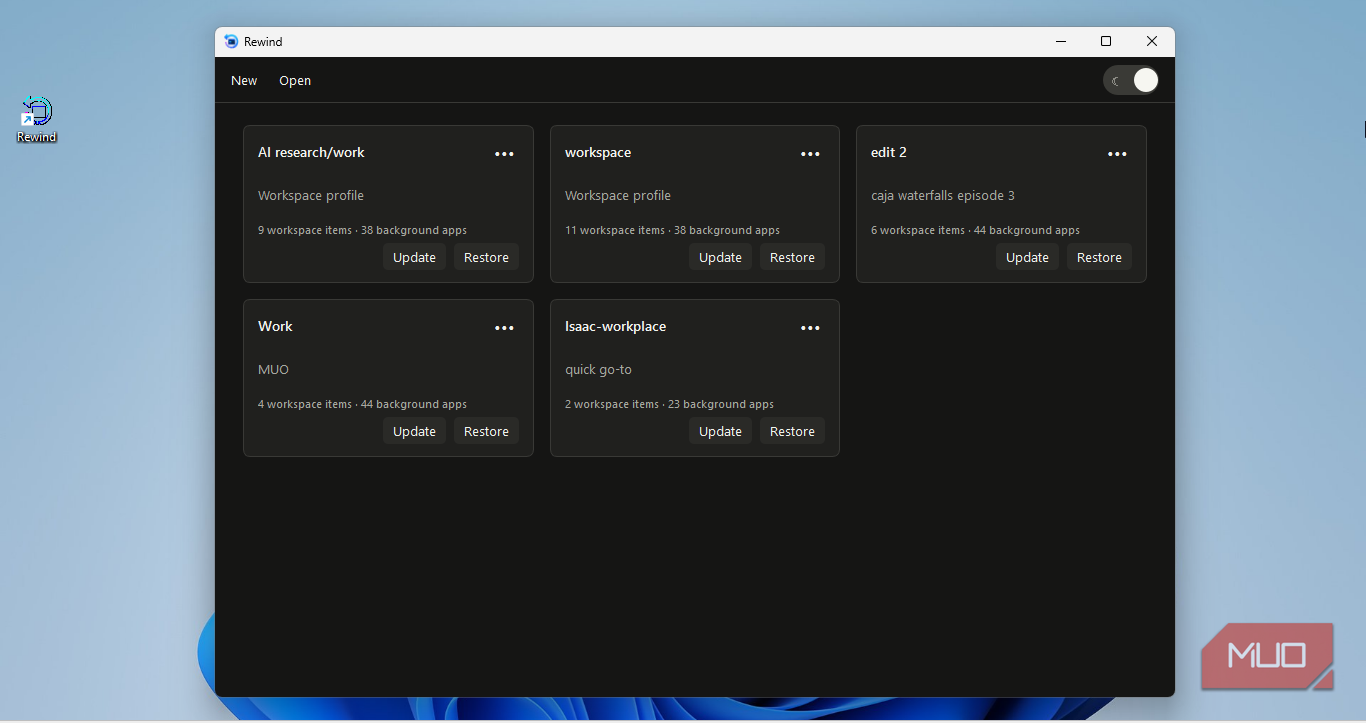The width and height of the screenshot is (1366, 723).
Task: Restore the workspace profile
Action: click(792, 257)
